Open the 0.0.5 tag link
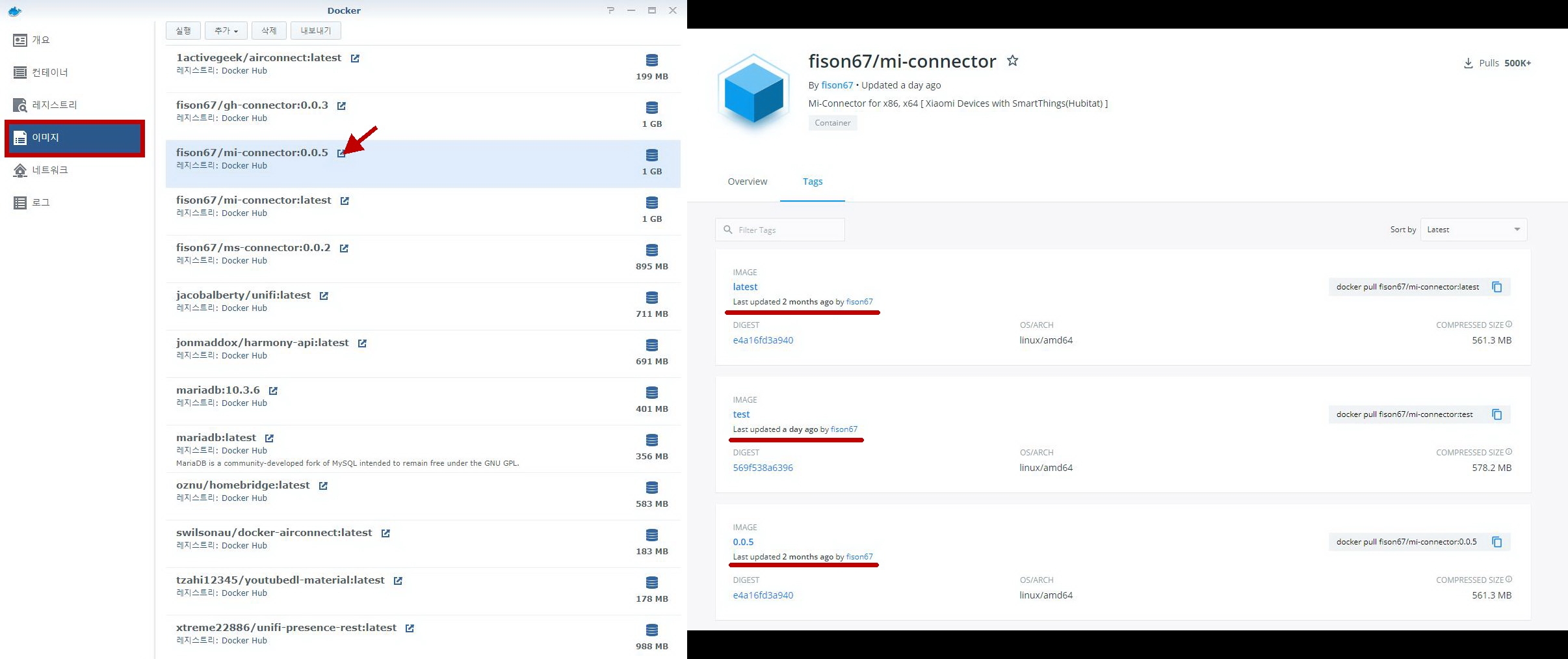The width and height of the screenshot is (1568, 659). click(x=743, y=542)
